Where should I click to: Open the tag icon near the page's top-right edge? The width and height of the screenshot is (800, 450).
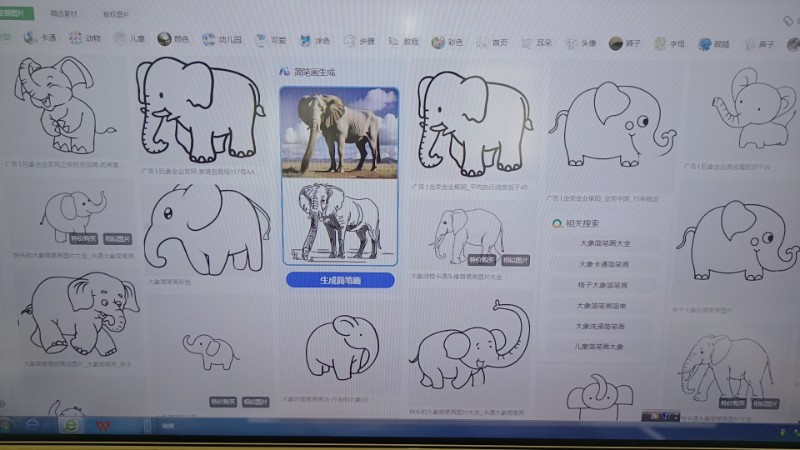pyautogui.click(x=788, y=20)
